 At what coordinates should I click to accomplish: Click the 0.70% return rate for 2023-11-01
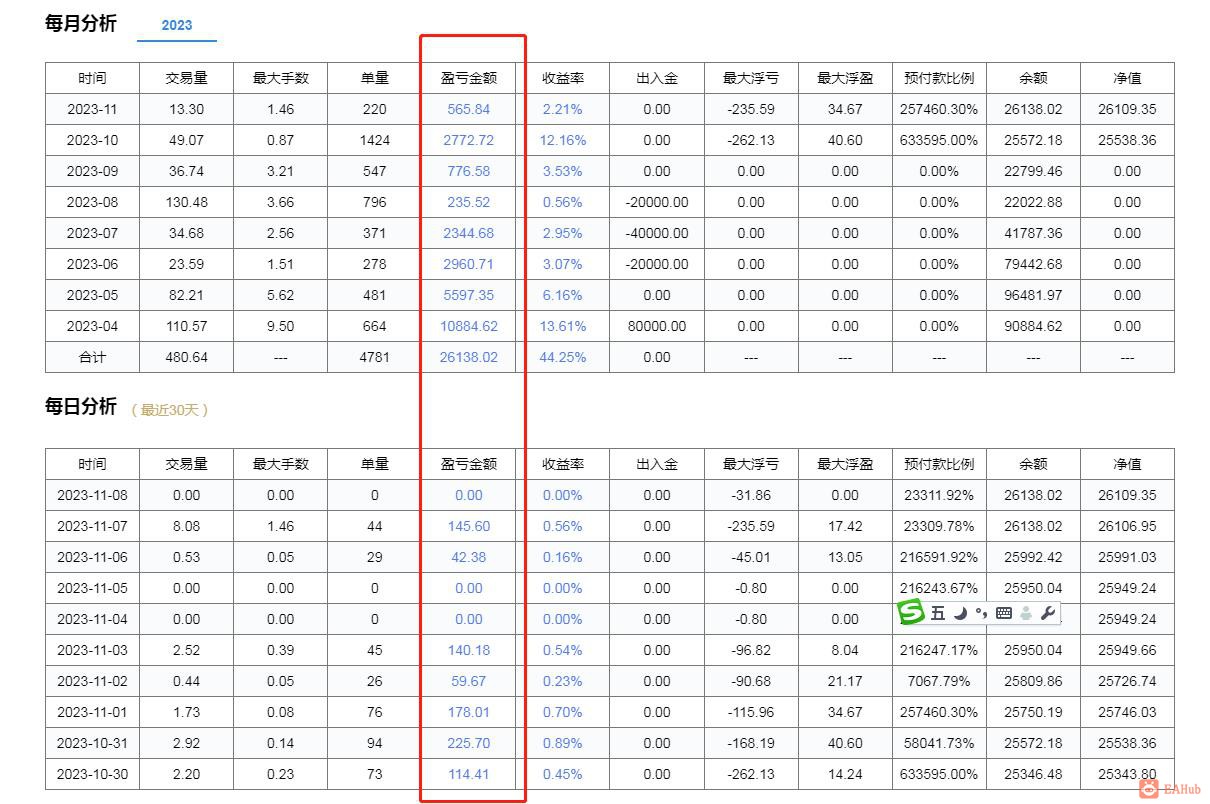tap(563, 712)
